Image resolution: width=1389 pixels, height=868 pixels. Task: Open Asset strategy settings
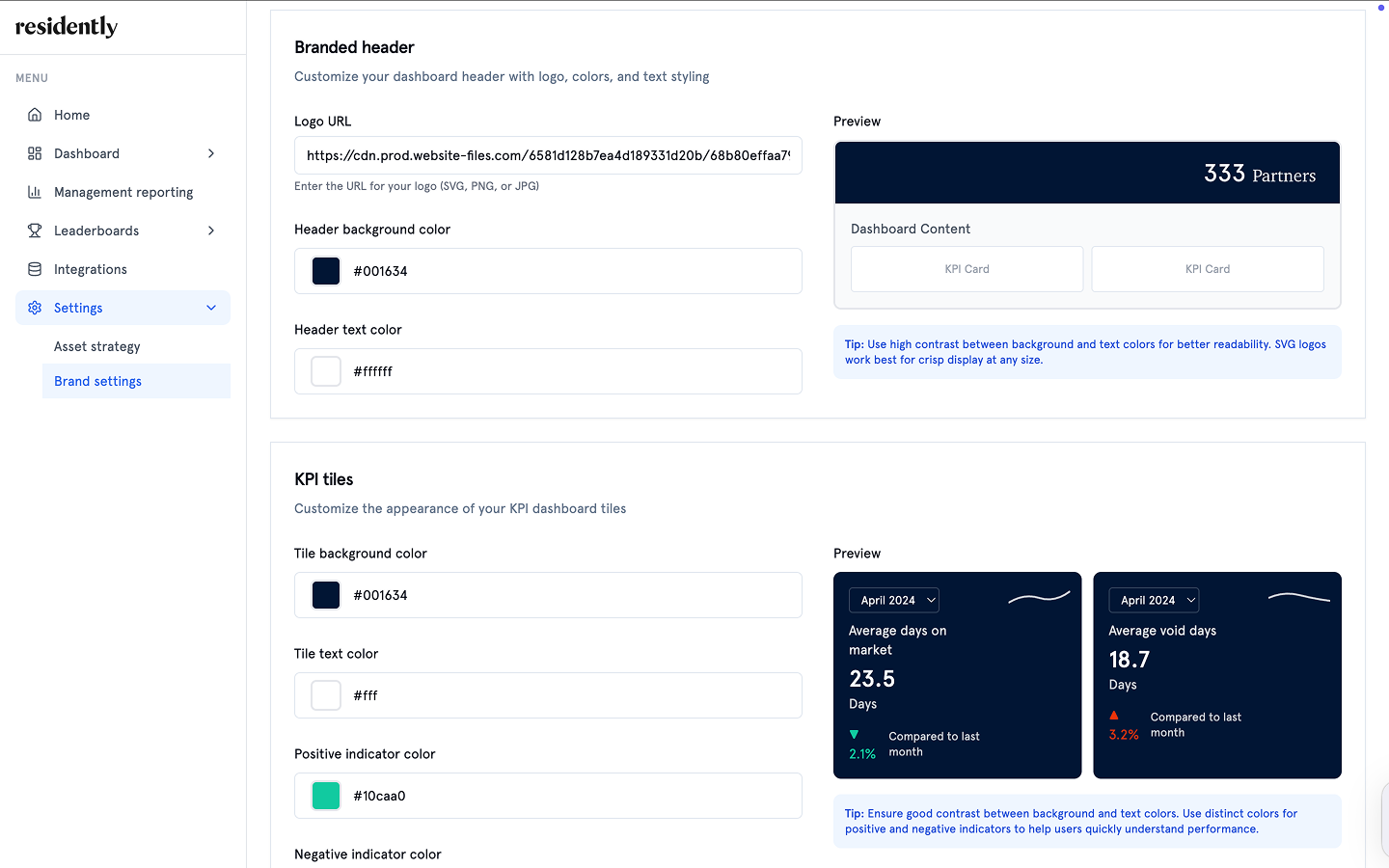click(136, 346)
